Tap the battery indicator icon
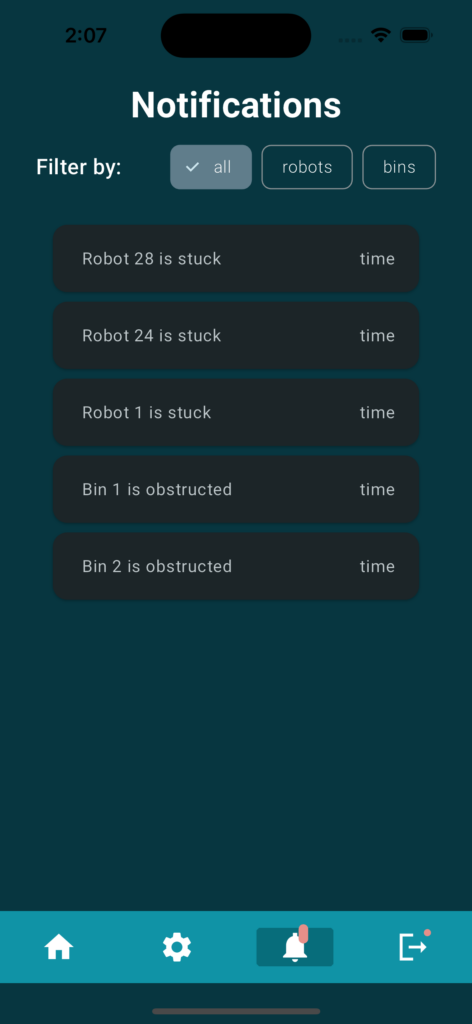Image resolution: width=472 pixels, height=1024 pixels. click(x=416, y=35)
